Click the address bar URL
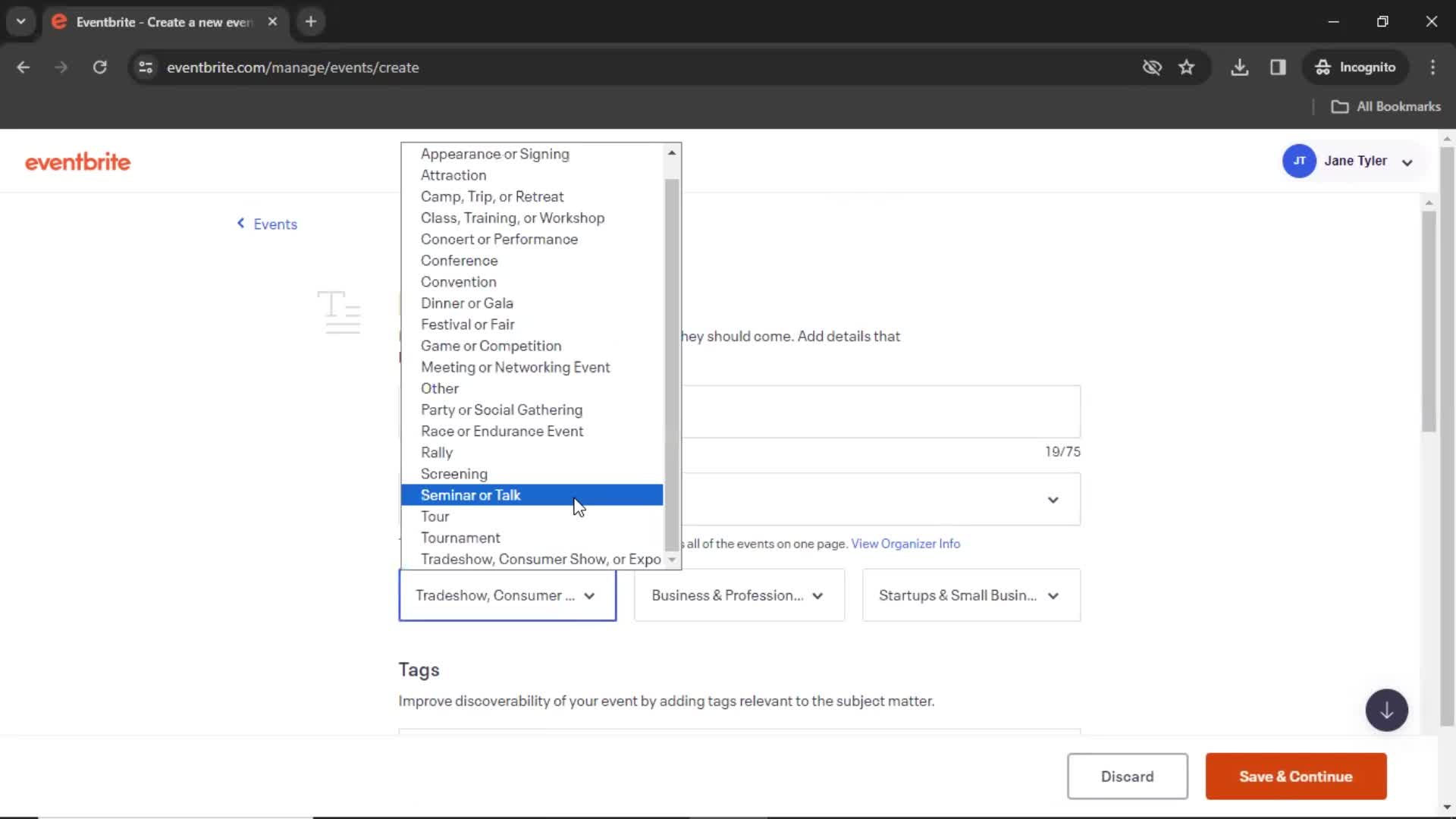Image resolution: width=1456 pixels, height=819 pixels. [293, 67]
